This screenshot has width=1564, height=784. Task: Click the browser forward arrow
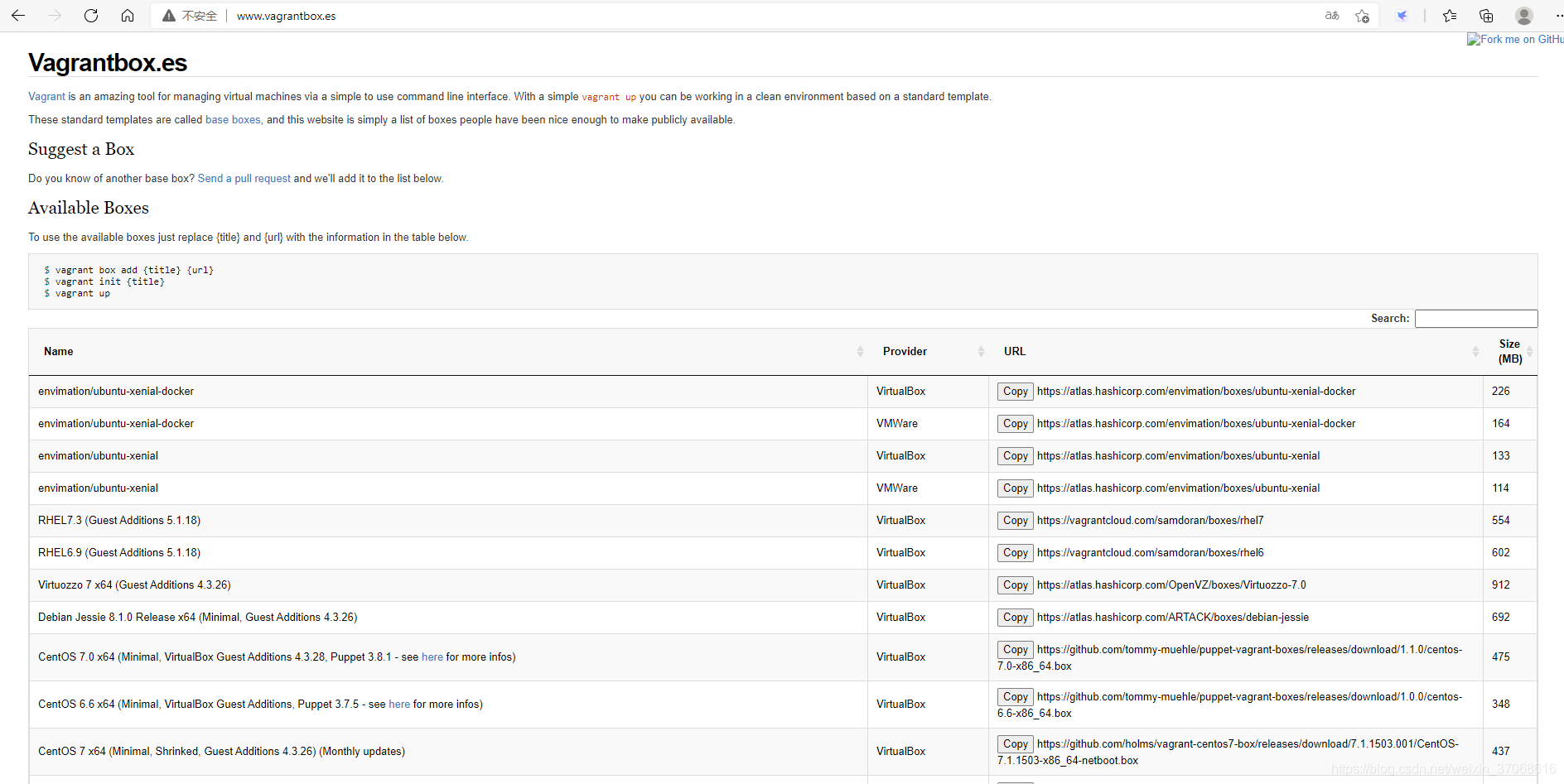(x=55, y=16)
